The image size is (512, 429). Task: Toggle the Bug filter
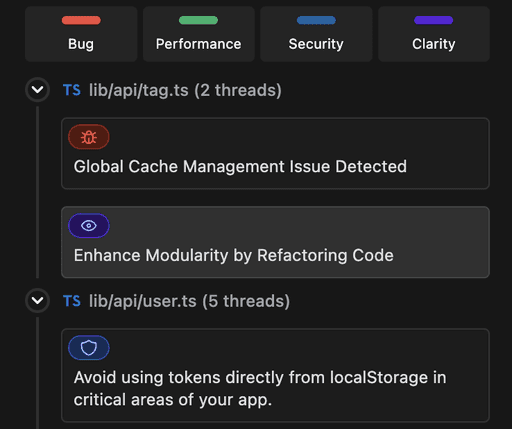81,34
